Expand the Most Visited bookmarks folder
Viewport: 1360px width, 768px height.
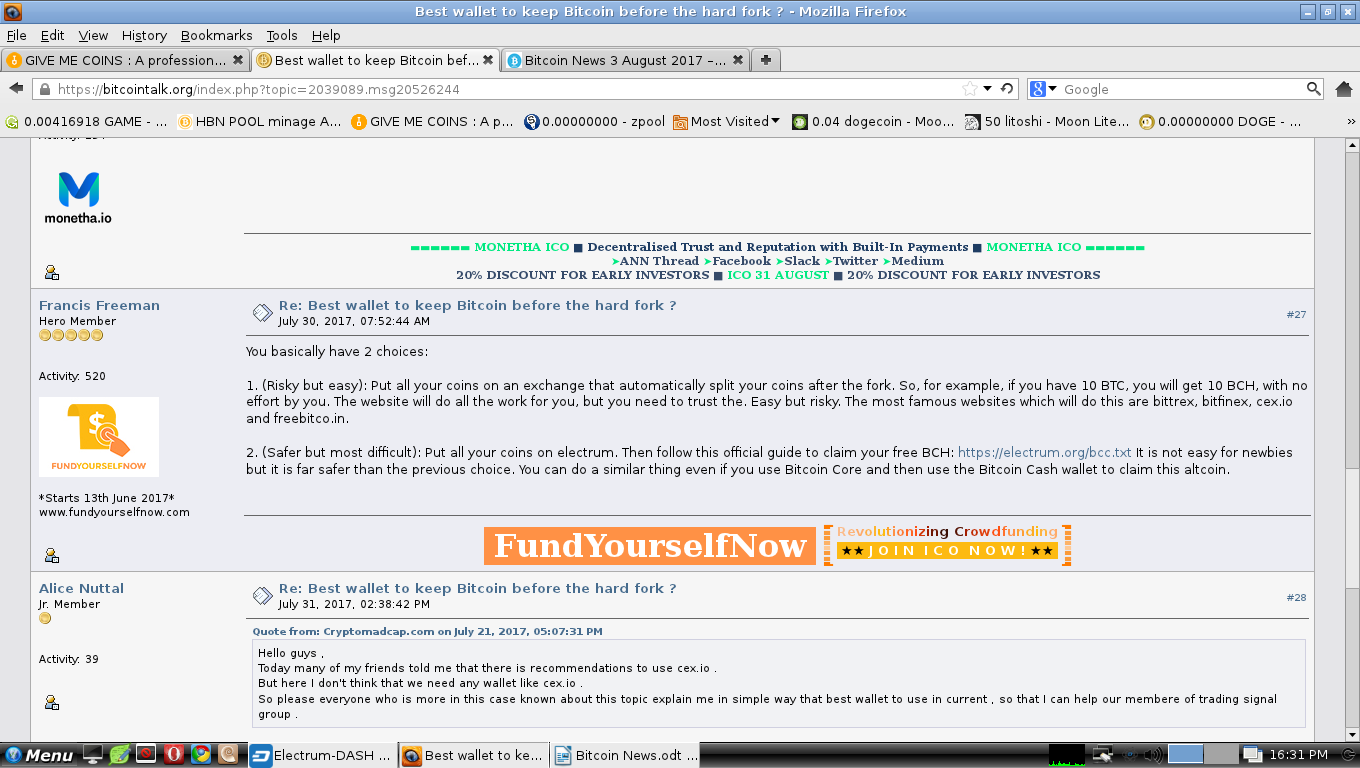[x=727, y=121]
